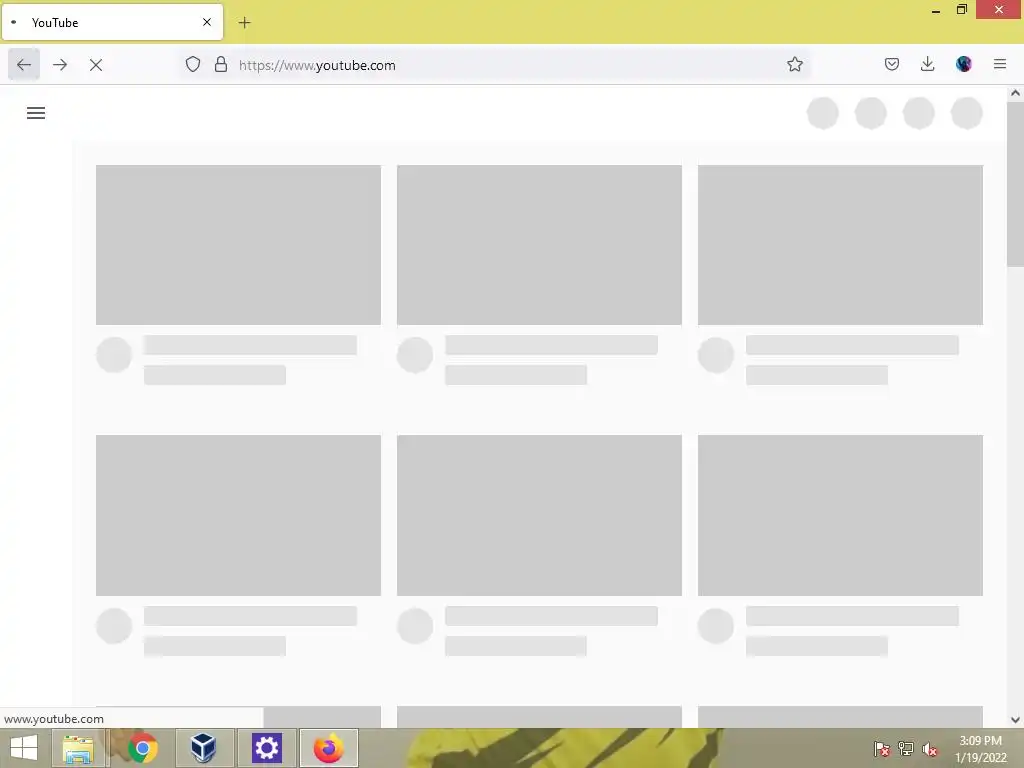Open the Action Center flag icon
Screen dimensions: 1024x768
tap(882, 749)
